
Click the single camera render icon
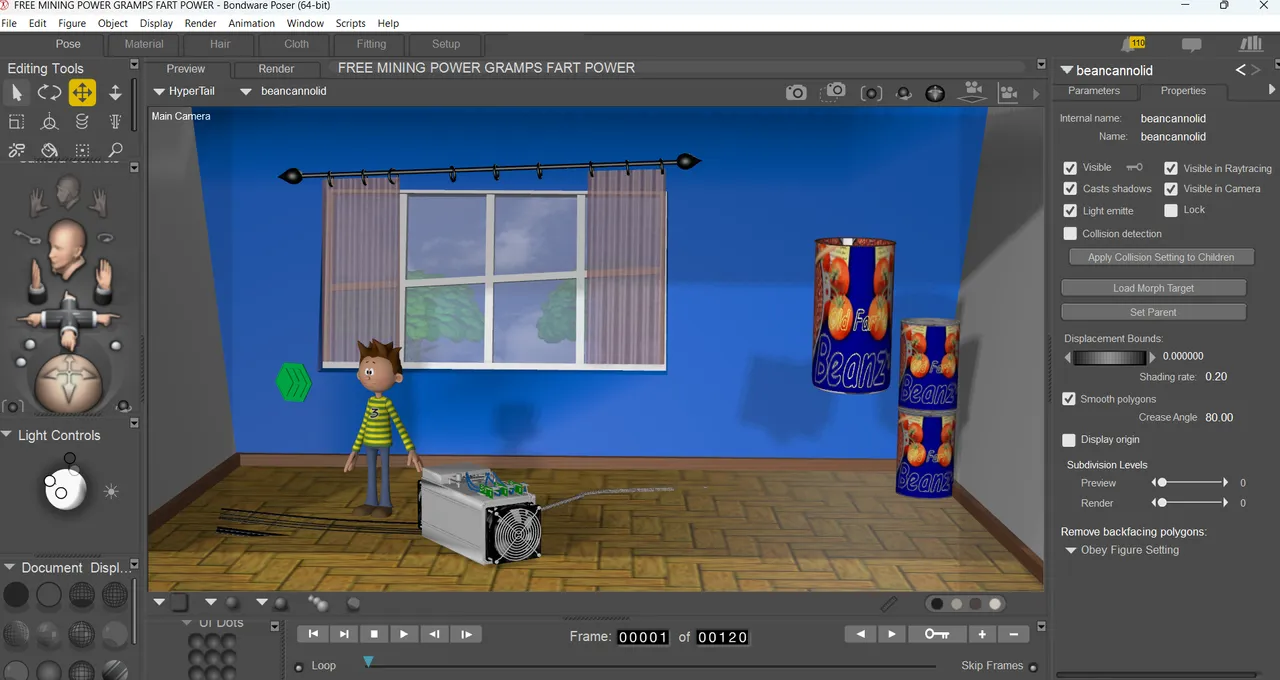(x=796, y=92)
